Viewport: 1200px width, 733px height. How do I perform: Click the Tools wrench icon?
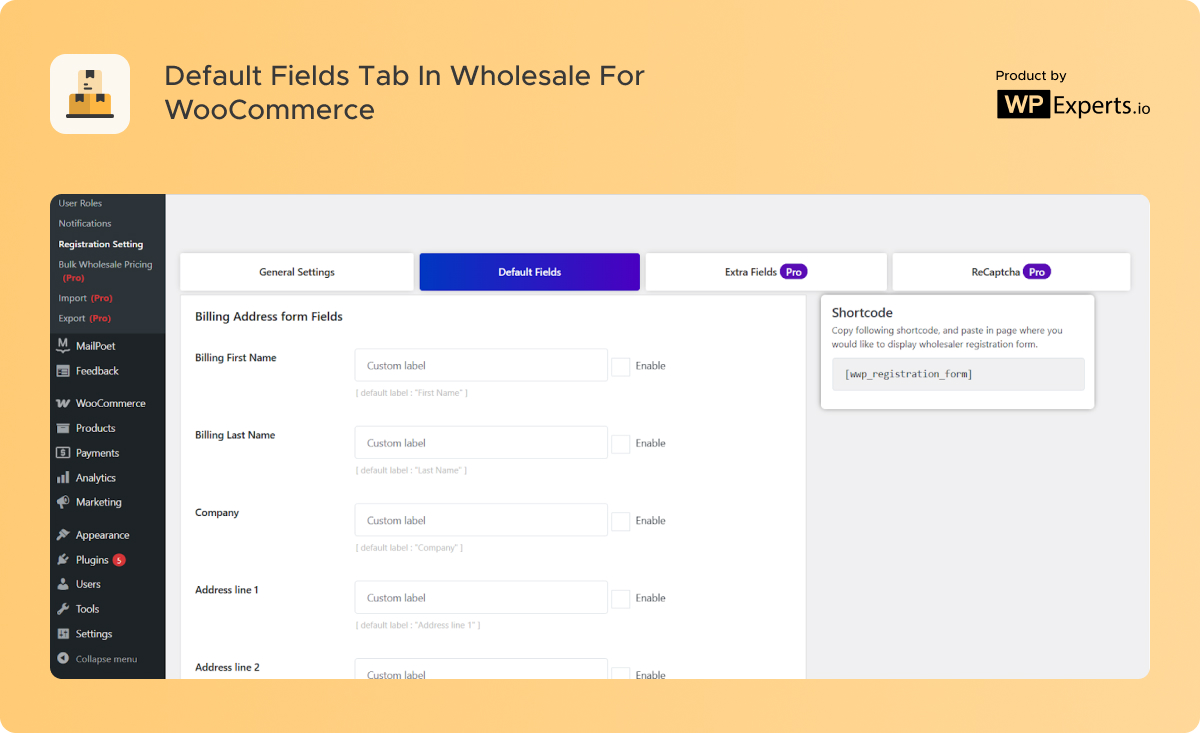click(63, 609)
